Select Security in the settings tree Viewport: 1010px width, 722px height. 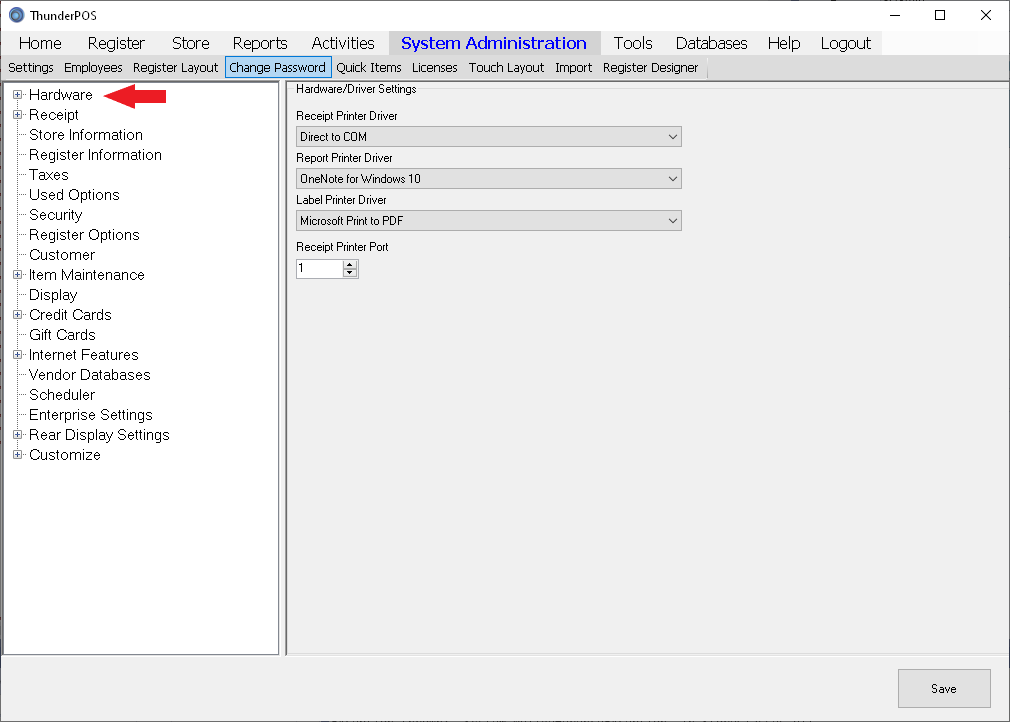tap(56, 215)
